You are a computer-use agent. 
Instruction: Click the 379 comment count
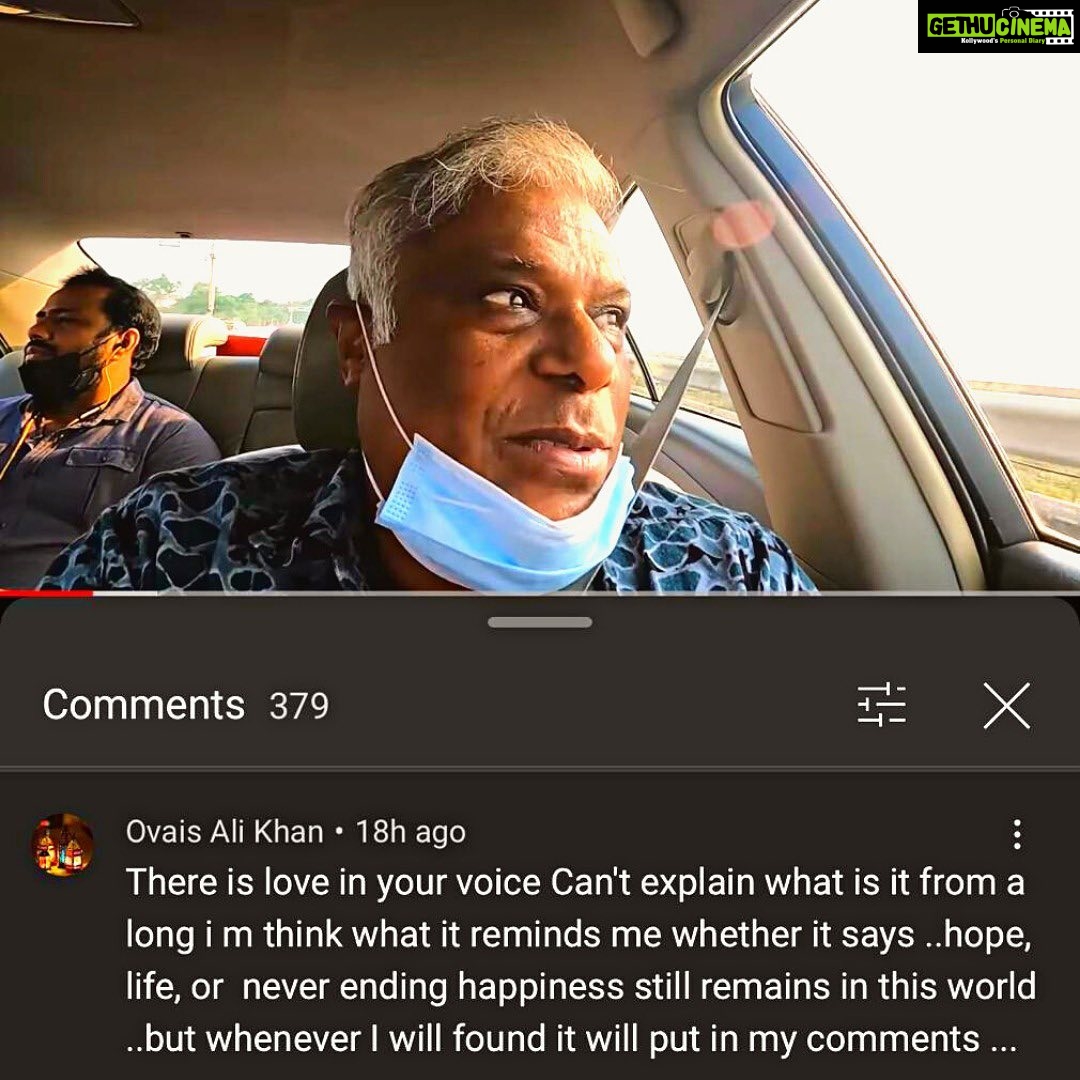pyautogui.click(x=299, y=706)
